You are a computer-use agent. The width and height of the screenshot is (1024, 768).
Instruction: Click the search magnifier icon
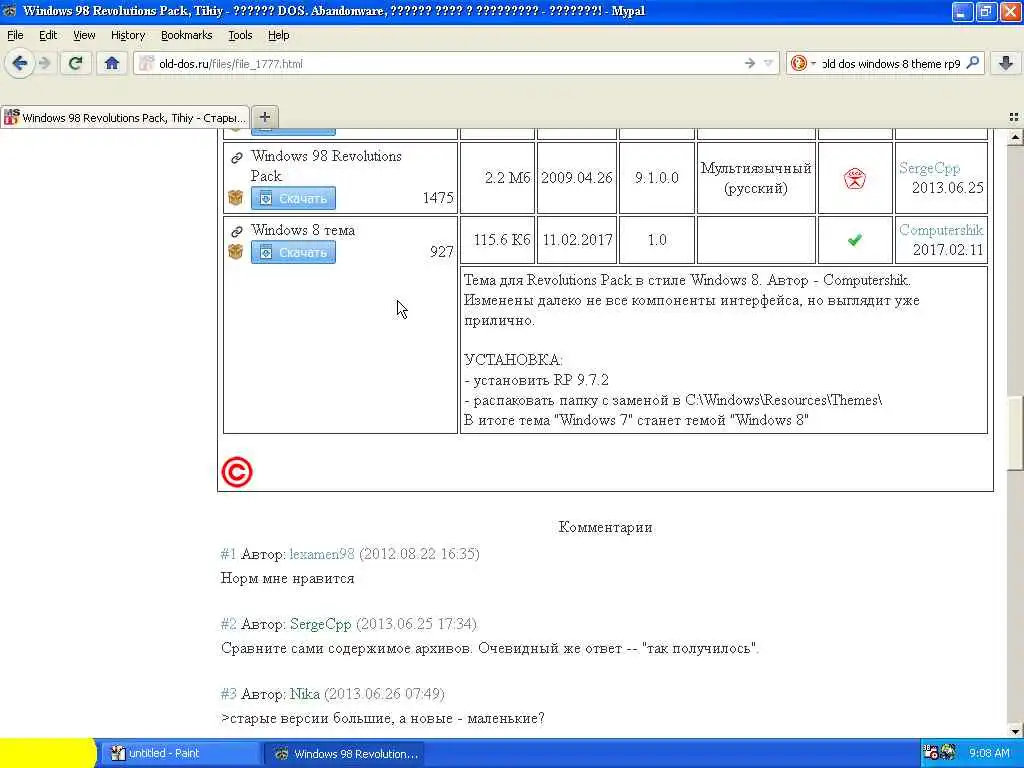pyautogui.click(x=972, y=63)
